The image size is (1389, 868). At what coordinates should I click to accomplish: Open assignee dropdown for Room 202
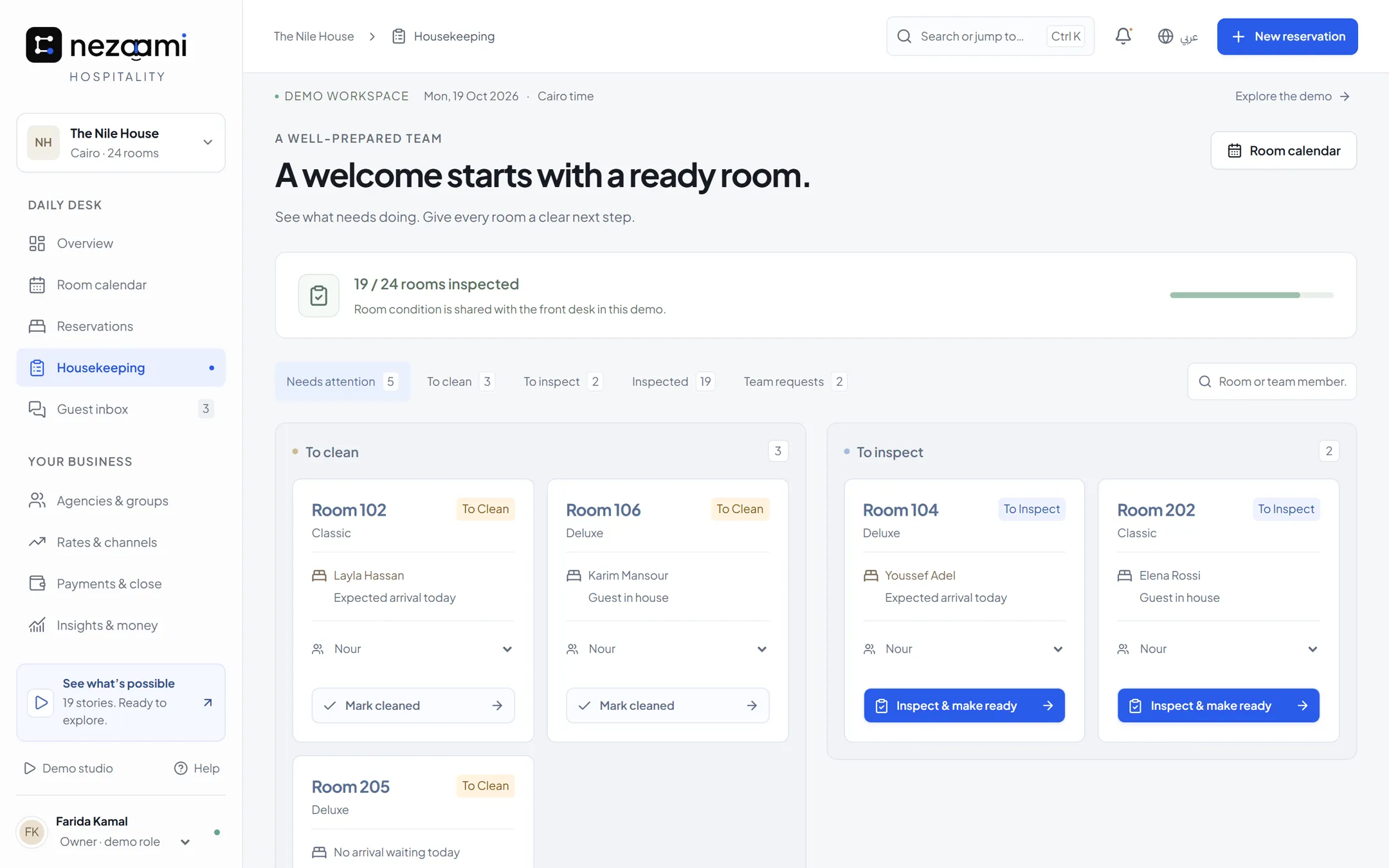1218,649
